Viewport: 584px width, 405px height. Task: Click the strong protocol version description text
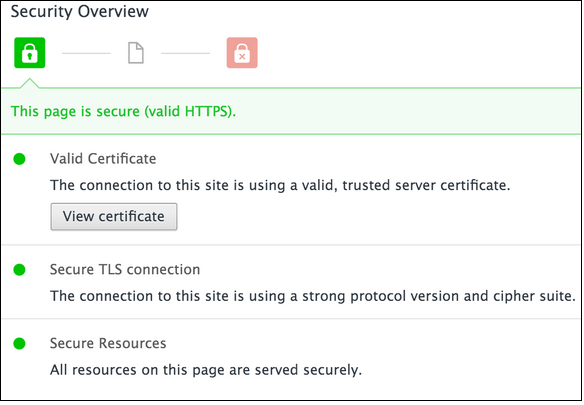click(313, 296)
